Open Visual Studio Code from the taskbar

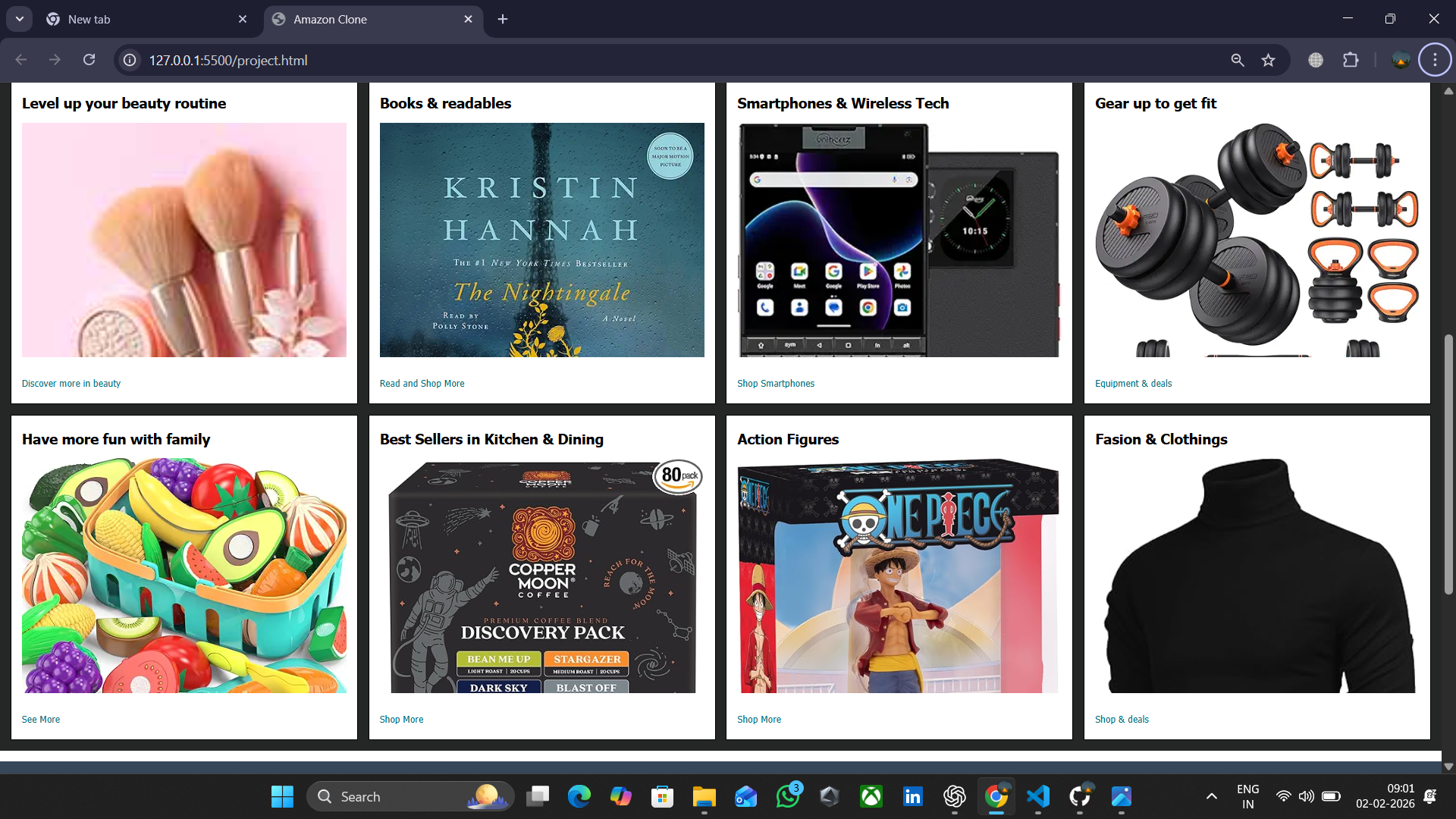(x=1037, y=796)
